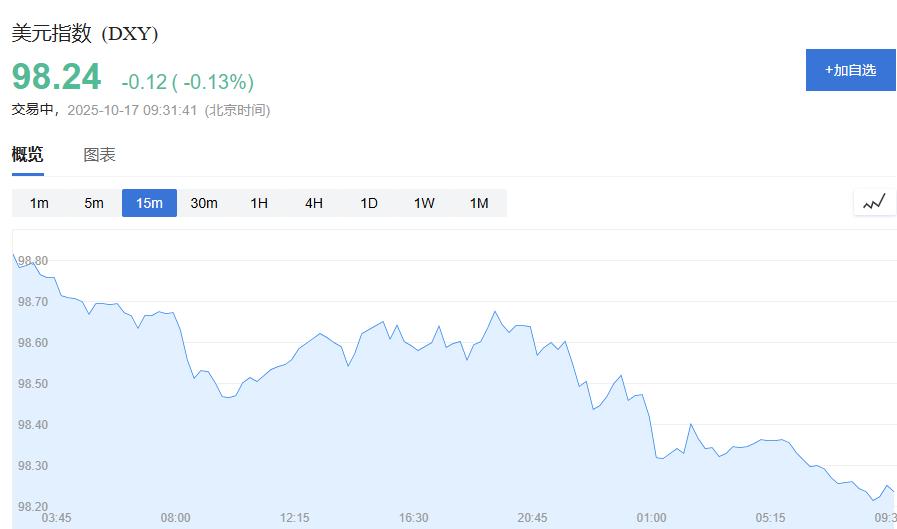Screen dimensions: 897x529
Task: Click the line chart type icon
Action: click(x=874, y=203)
